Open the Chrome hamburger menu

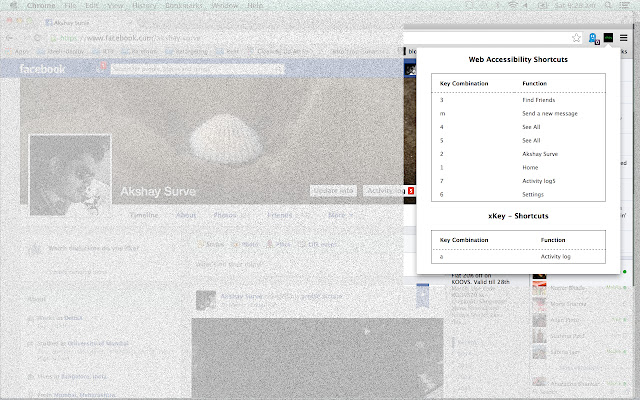624,38
